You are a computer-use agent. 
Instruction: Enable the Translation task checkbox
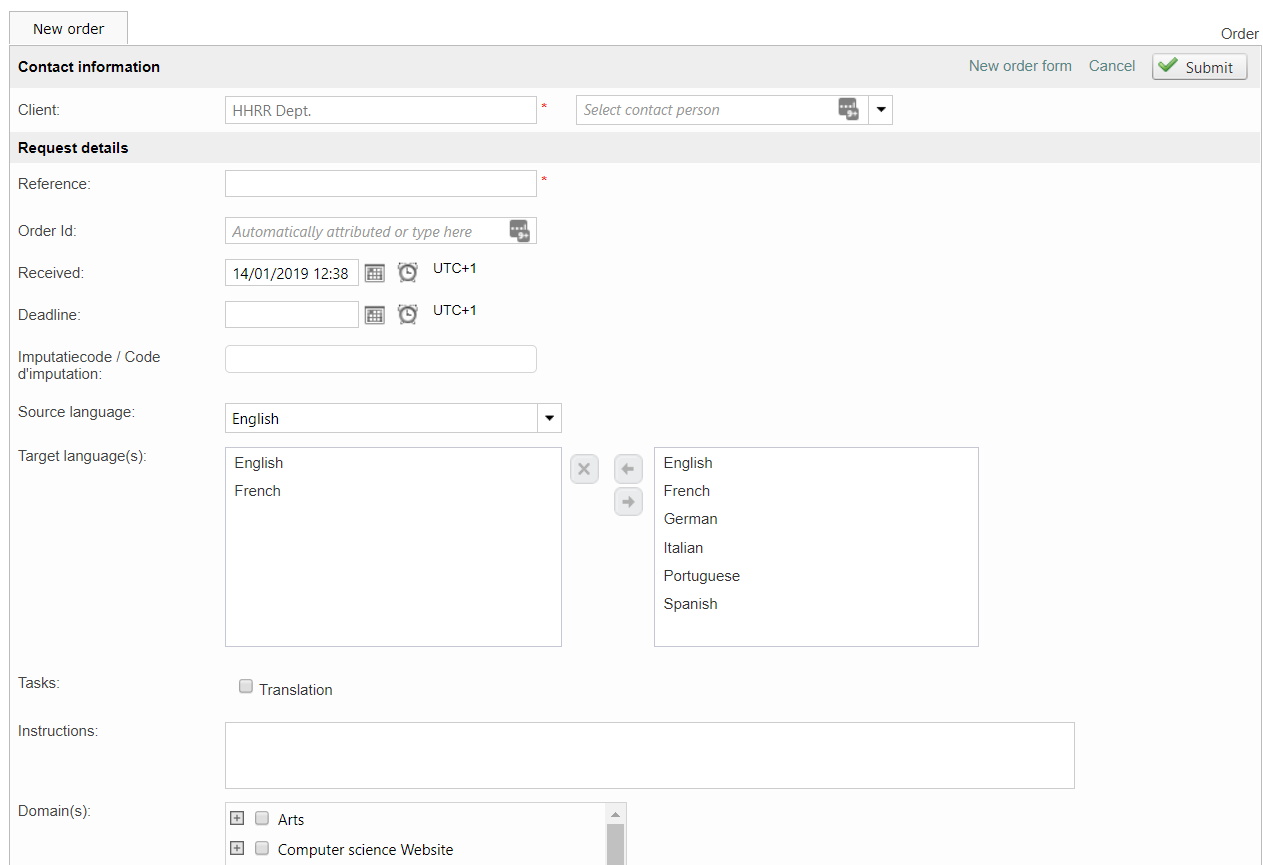246,687
